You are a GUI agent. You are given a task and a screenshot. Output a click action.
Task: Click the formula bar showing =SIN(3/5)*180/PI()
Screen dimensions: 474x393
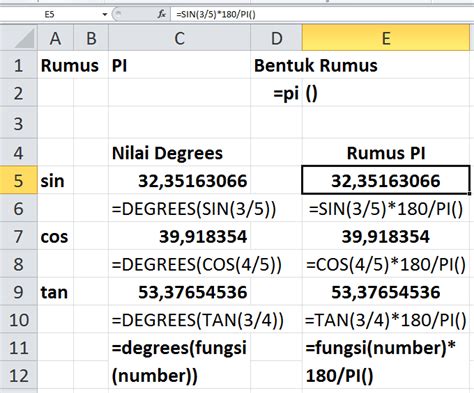tap(322, 14)
